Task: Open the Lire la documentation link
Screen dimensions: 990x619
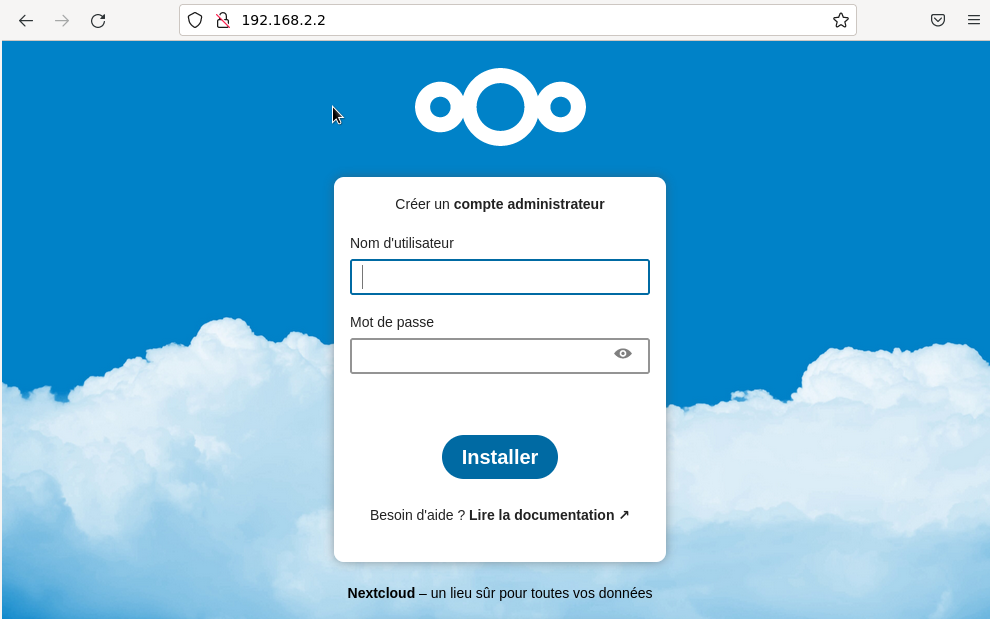Action: 549,515
